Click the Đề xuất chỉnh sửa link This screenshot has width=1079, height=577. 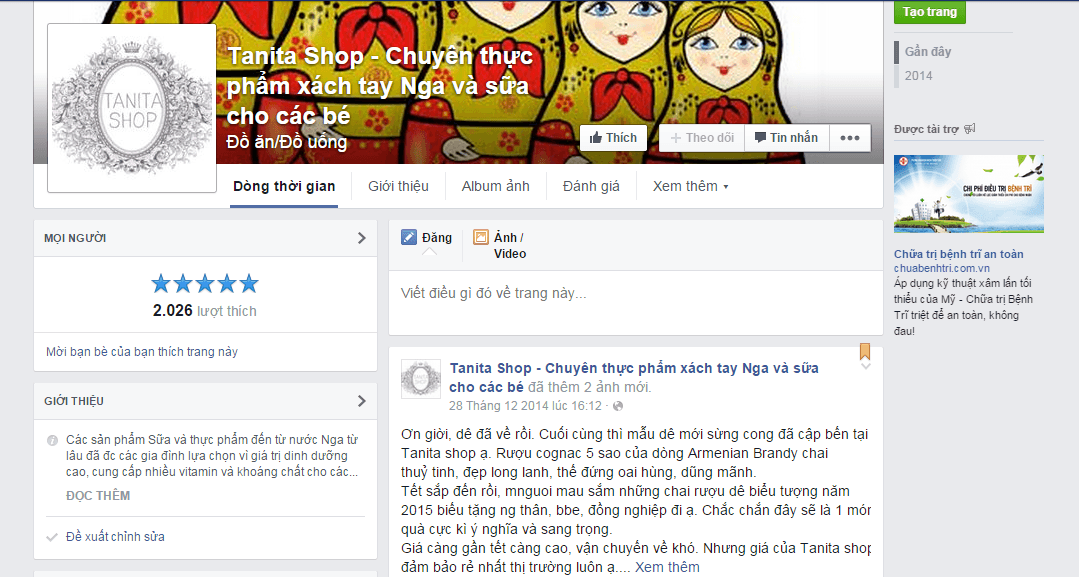click(x=115, y=537)
